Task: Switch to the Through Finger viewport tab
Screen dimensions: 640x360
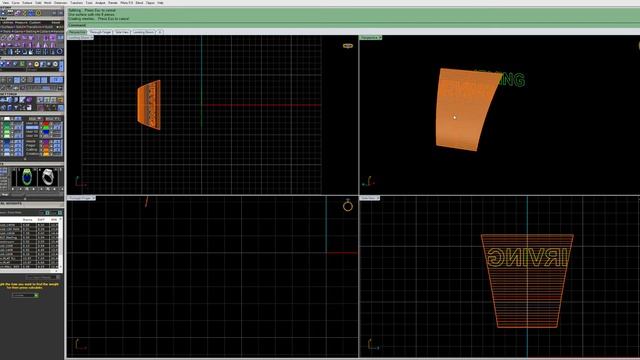Action: pos(100,32)
